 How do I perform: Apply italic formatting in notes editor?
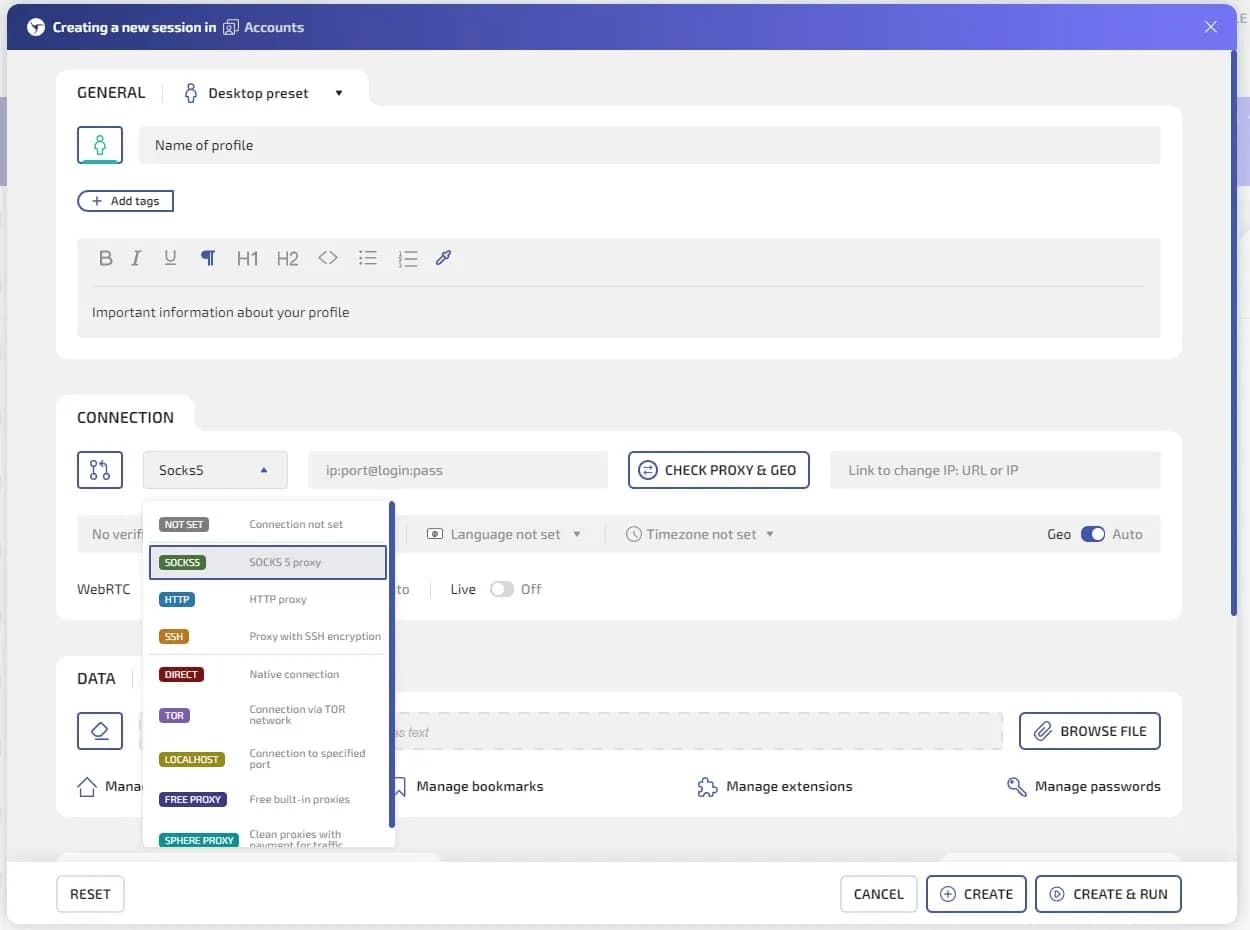pos(136,258)
